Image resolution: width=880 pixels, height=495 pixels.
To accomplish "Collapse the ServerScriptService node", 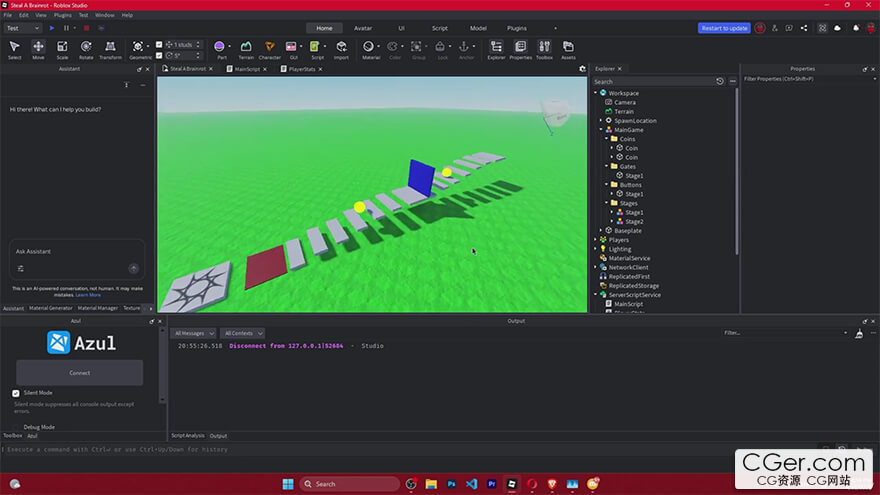I will point(596,295).
